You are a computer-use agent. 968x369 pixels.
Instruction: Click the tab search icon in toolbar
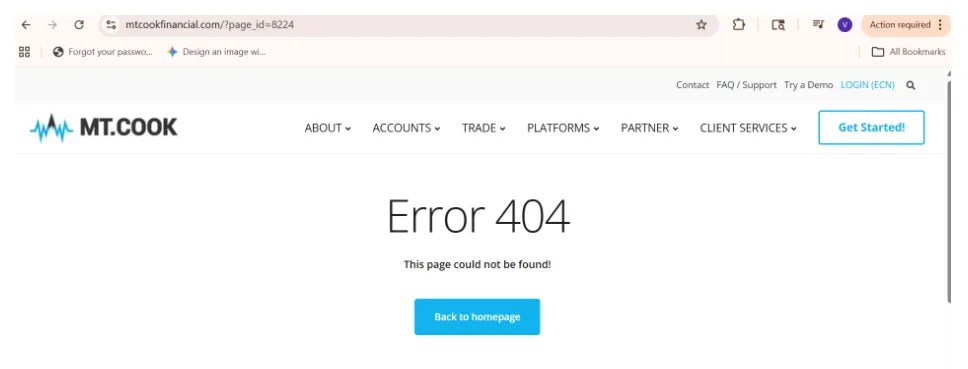778,25
